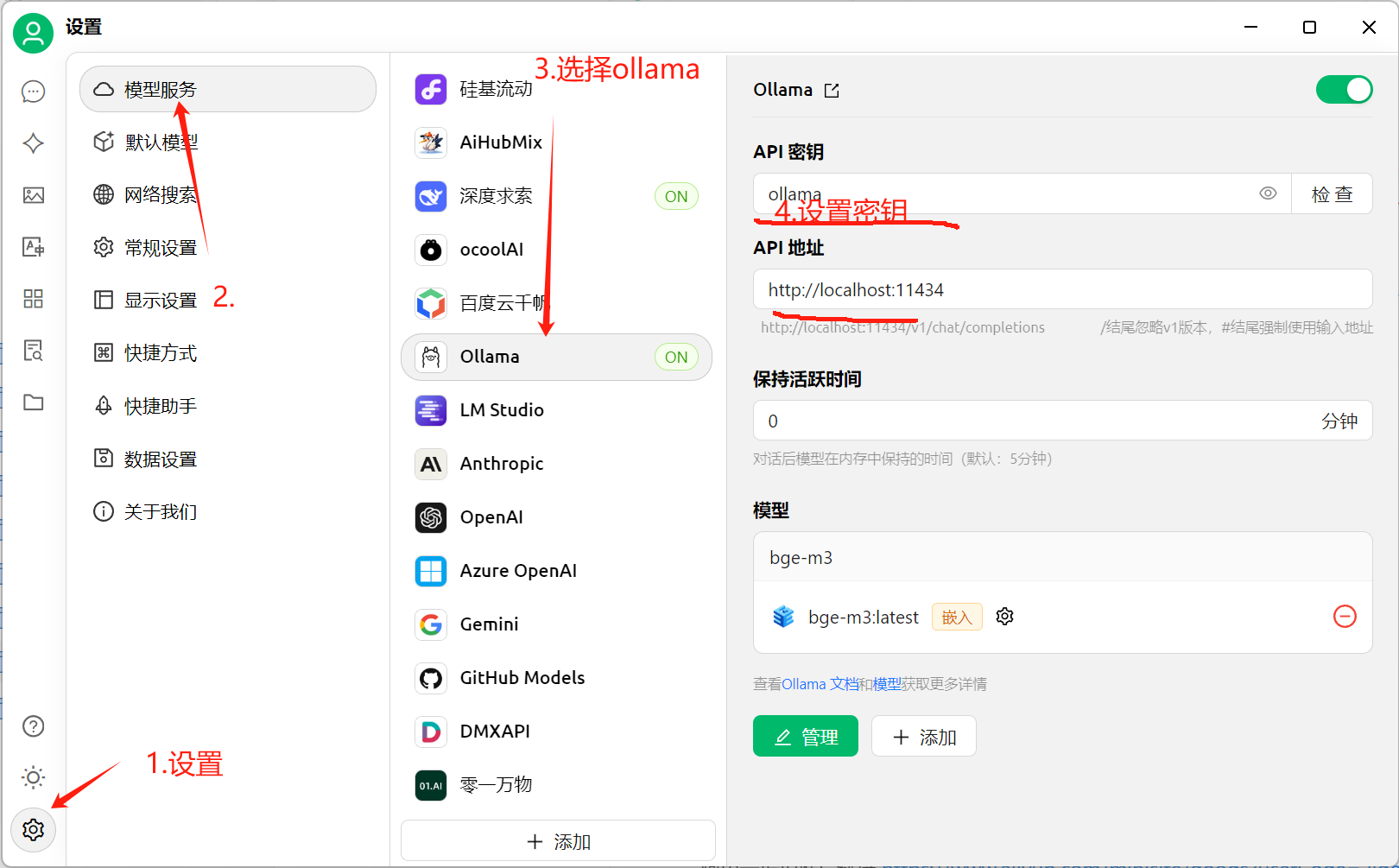
Task: Open the Ollama 文档 link
Action: 820,684
